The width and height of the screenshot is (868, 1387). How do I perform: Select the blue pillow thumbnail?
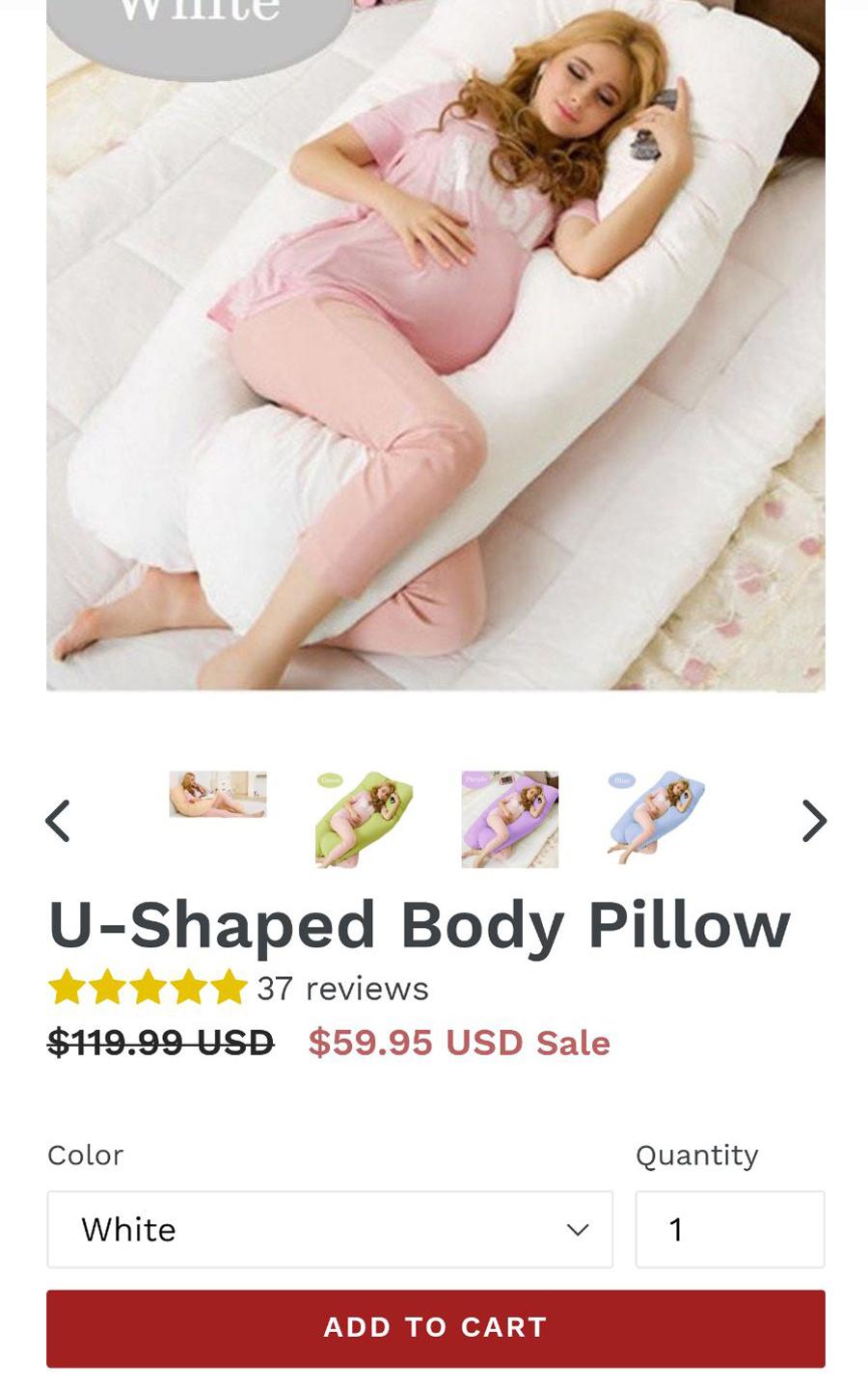click(656, 819)
